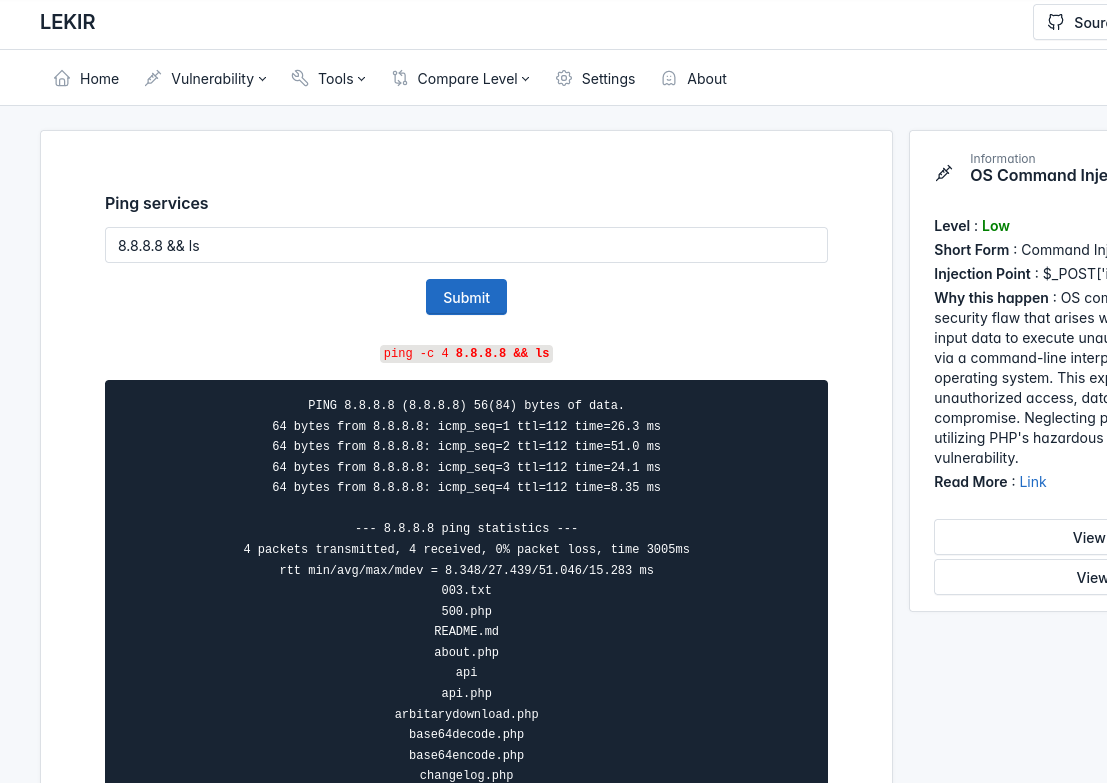Click the Compare Level branch icon

point(400,78)
